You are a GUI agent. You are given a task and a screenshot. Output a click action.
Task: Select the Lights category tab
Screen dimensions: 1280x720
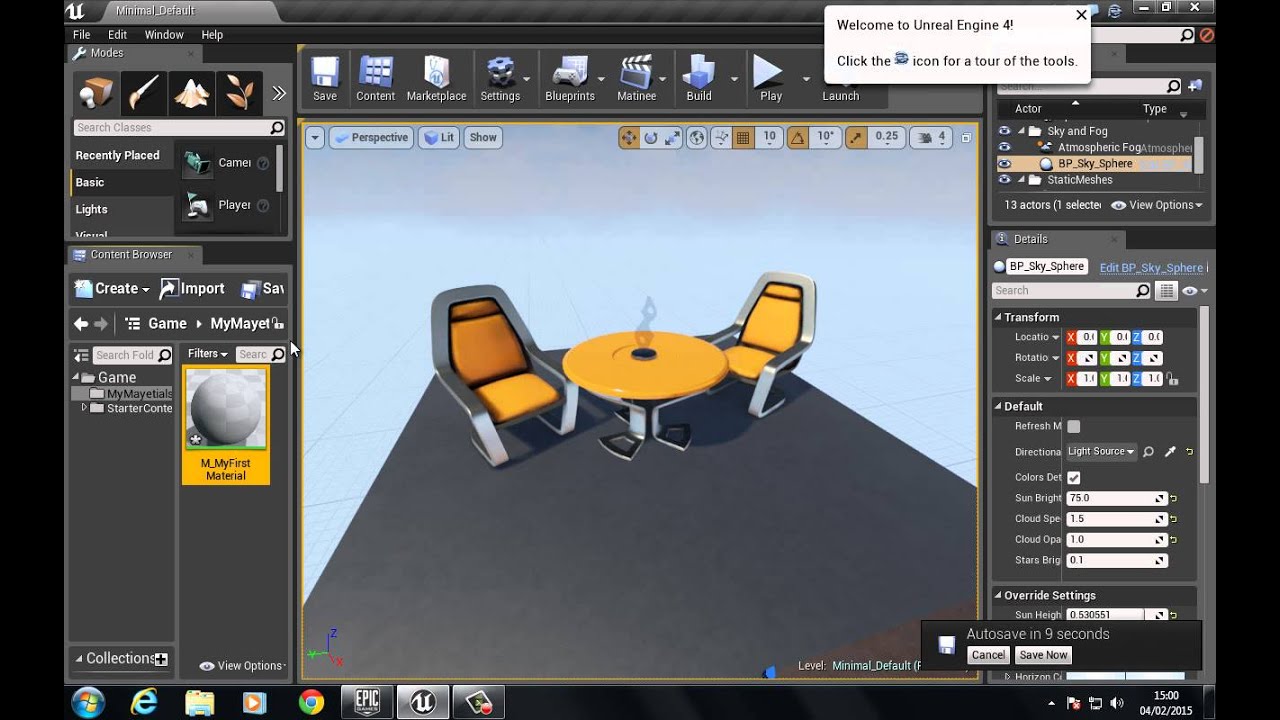pos(121,209)
